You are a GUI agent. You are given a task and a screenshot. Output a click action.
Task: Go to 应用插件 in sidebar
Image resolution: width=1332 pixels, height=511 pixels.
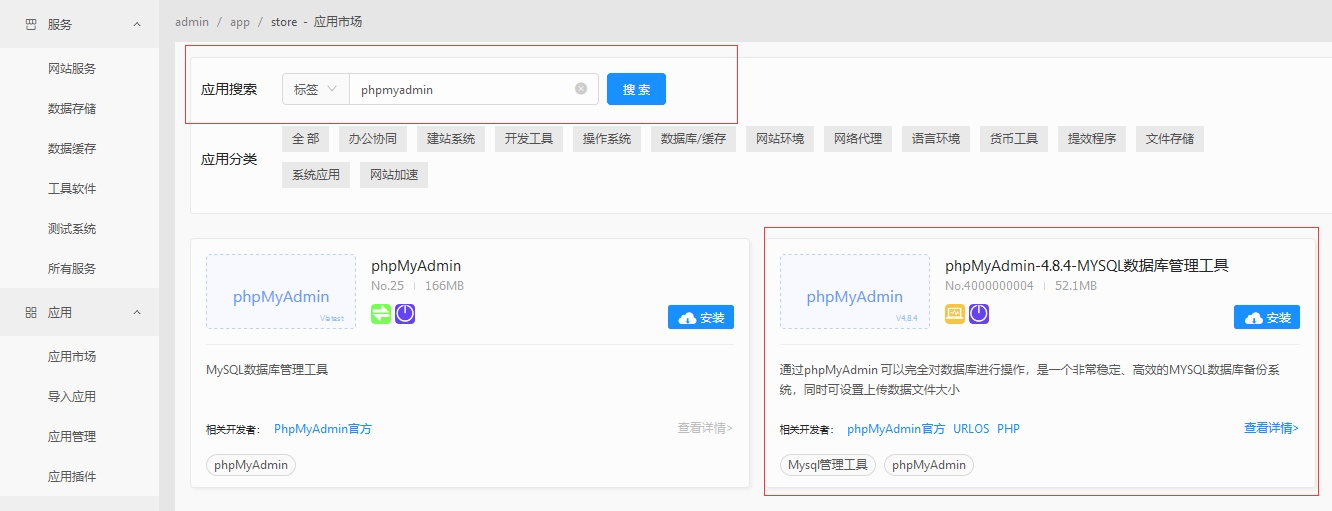[x=72, y=477]
